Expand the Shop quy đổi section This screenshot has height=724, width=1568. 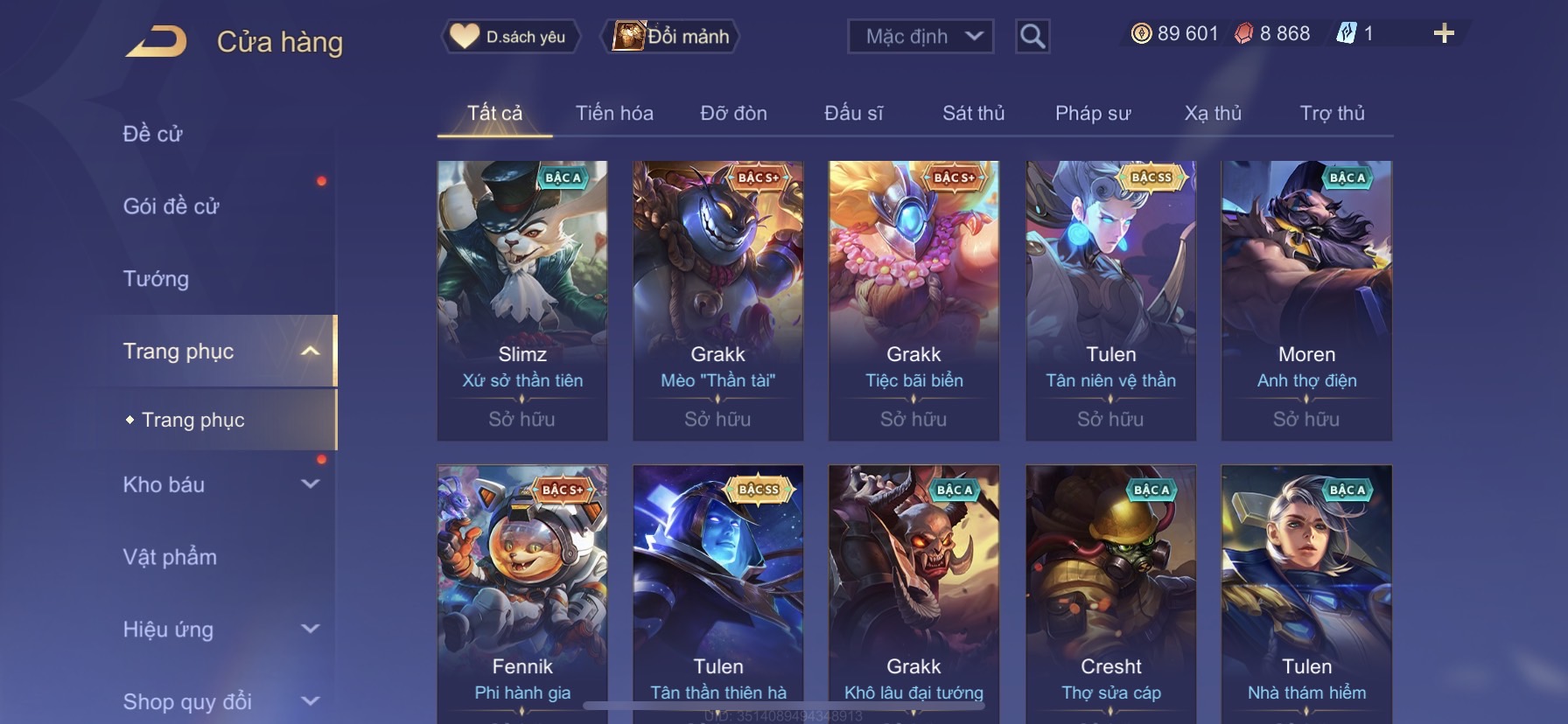click(310, 700)
